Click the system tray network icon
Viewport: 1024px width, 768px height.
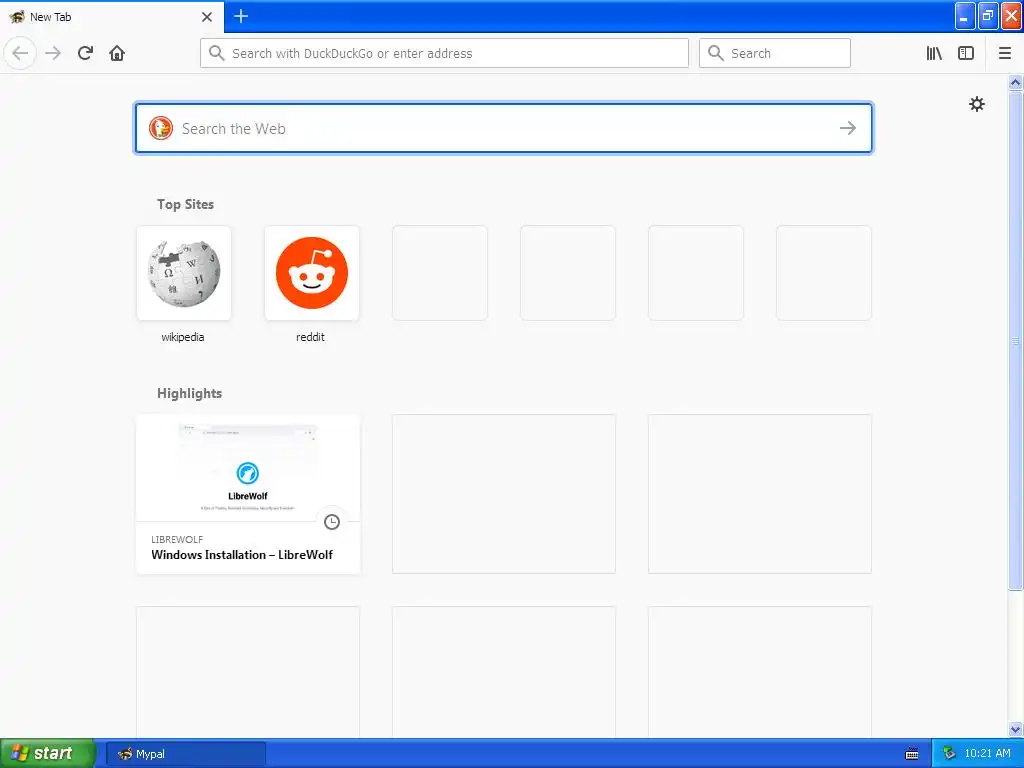pyautogui.click(x=949, y=754)
